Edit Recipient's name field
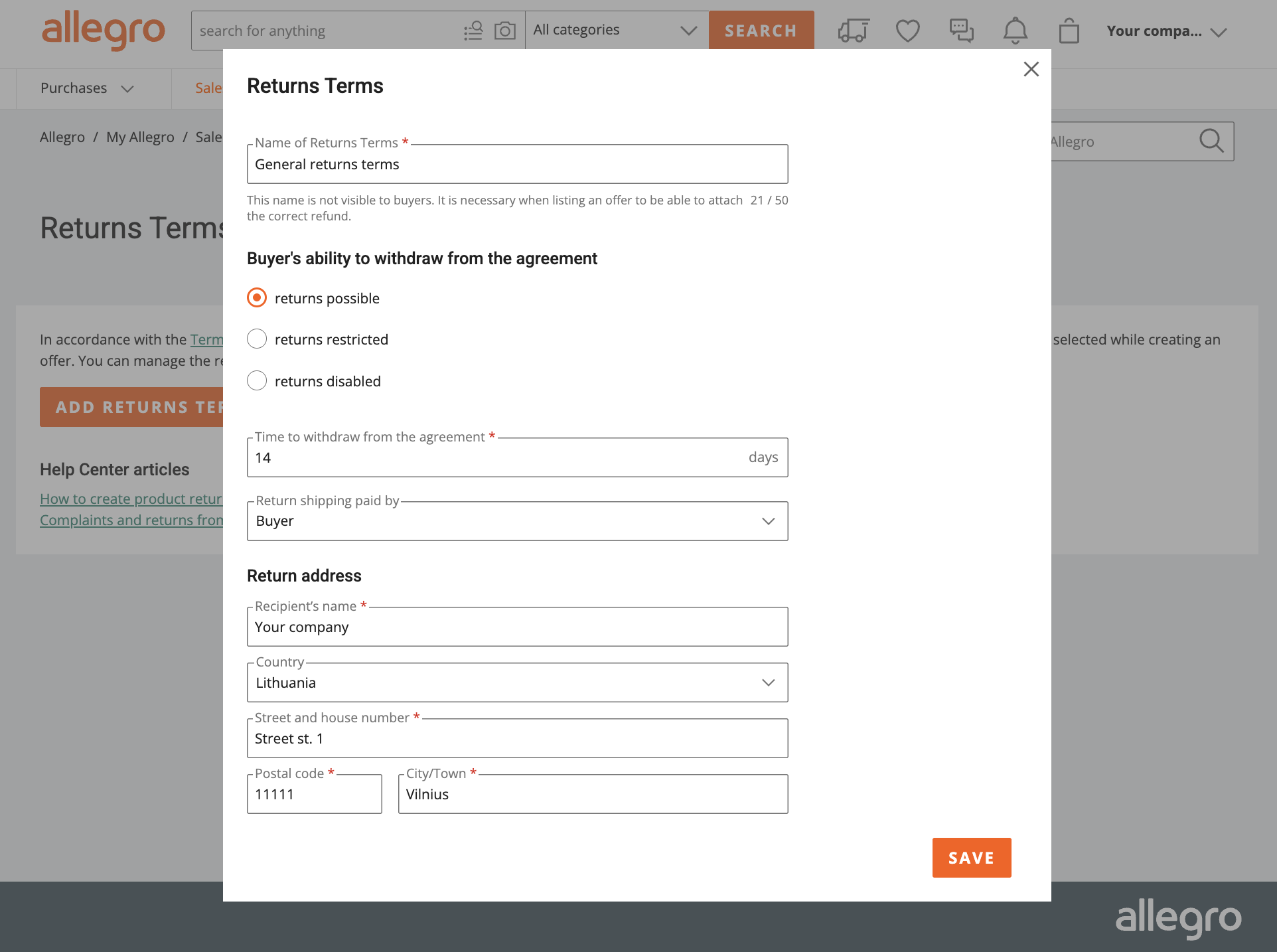 pos(518,627)
